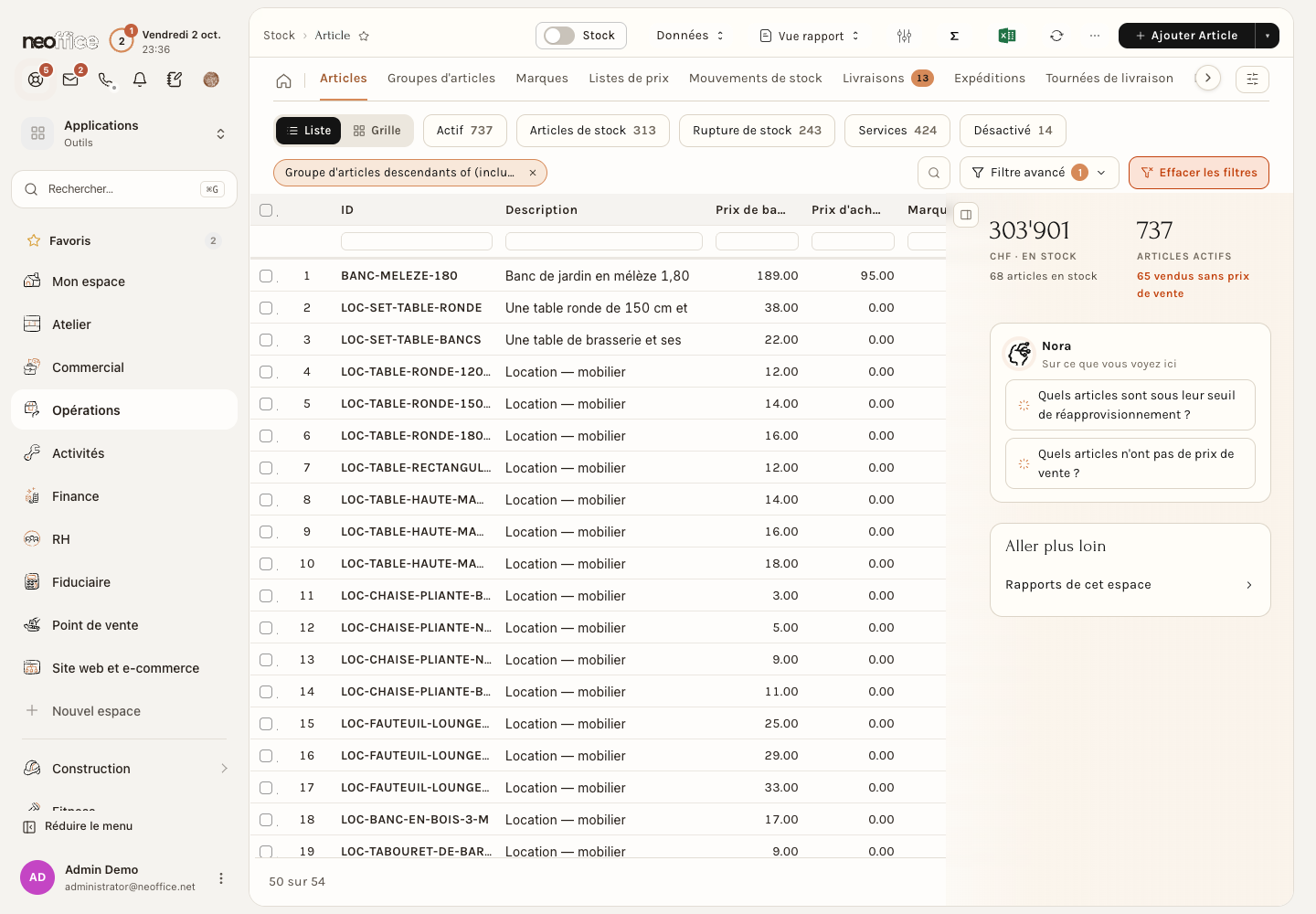
Task: Go to the home icon in the tab bar
Action: coord(284,80)
